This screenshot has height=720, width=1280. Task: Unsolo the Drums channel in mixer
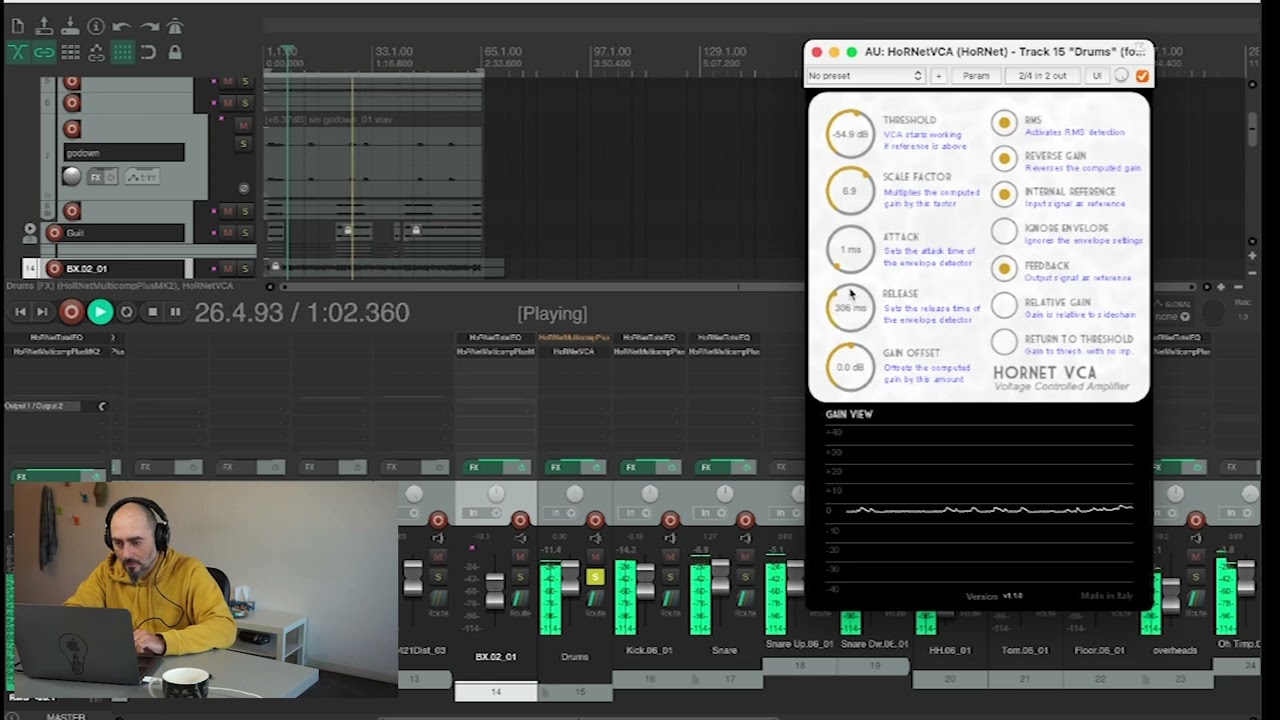pos(595,577)
